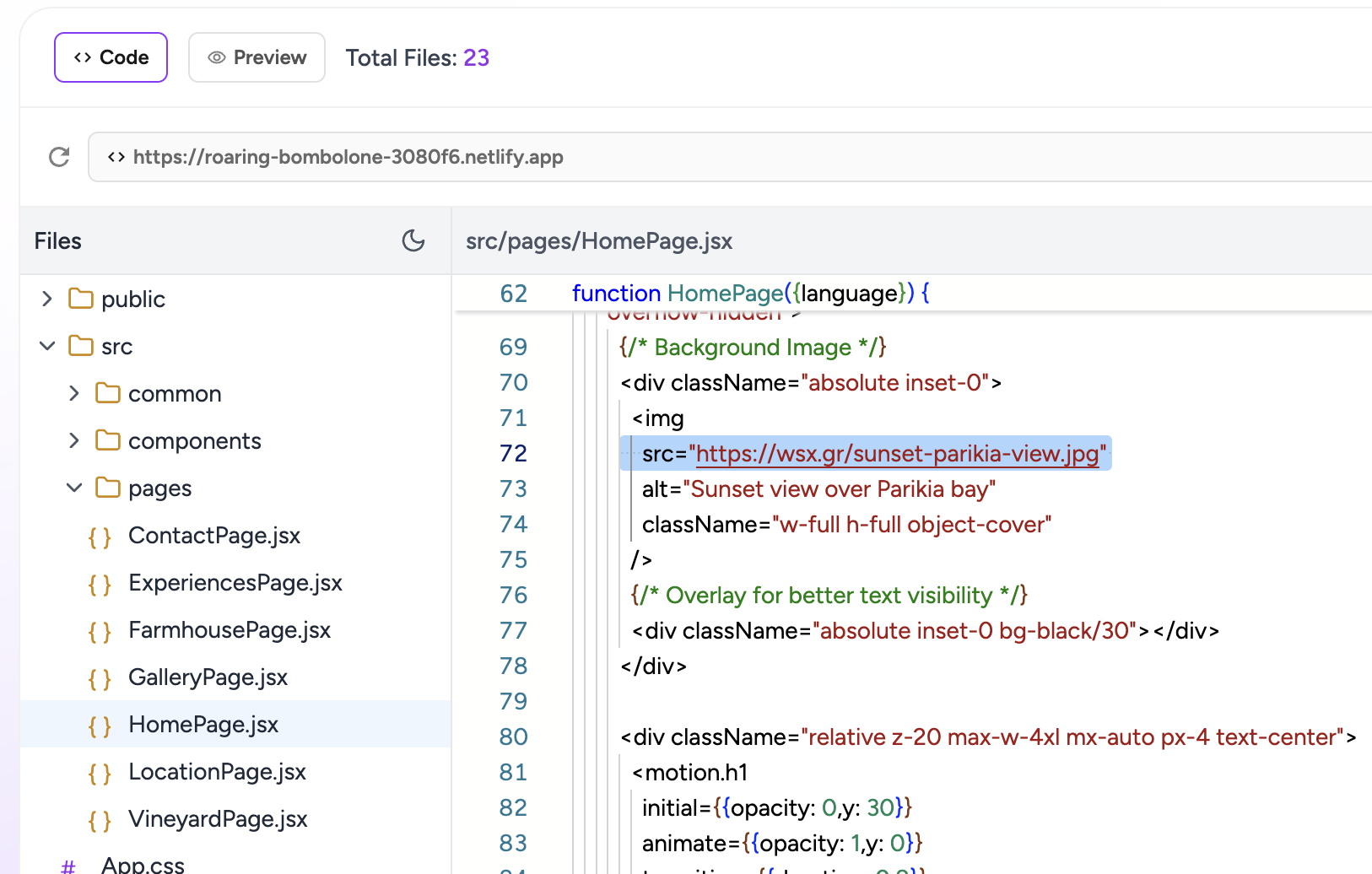Click the Total Files 23 label
1372x874 pixels.
[418, 57]
